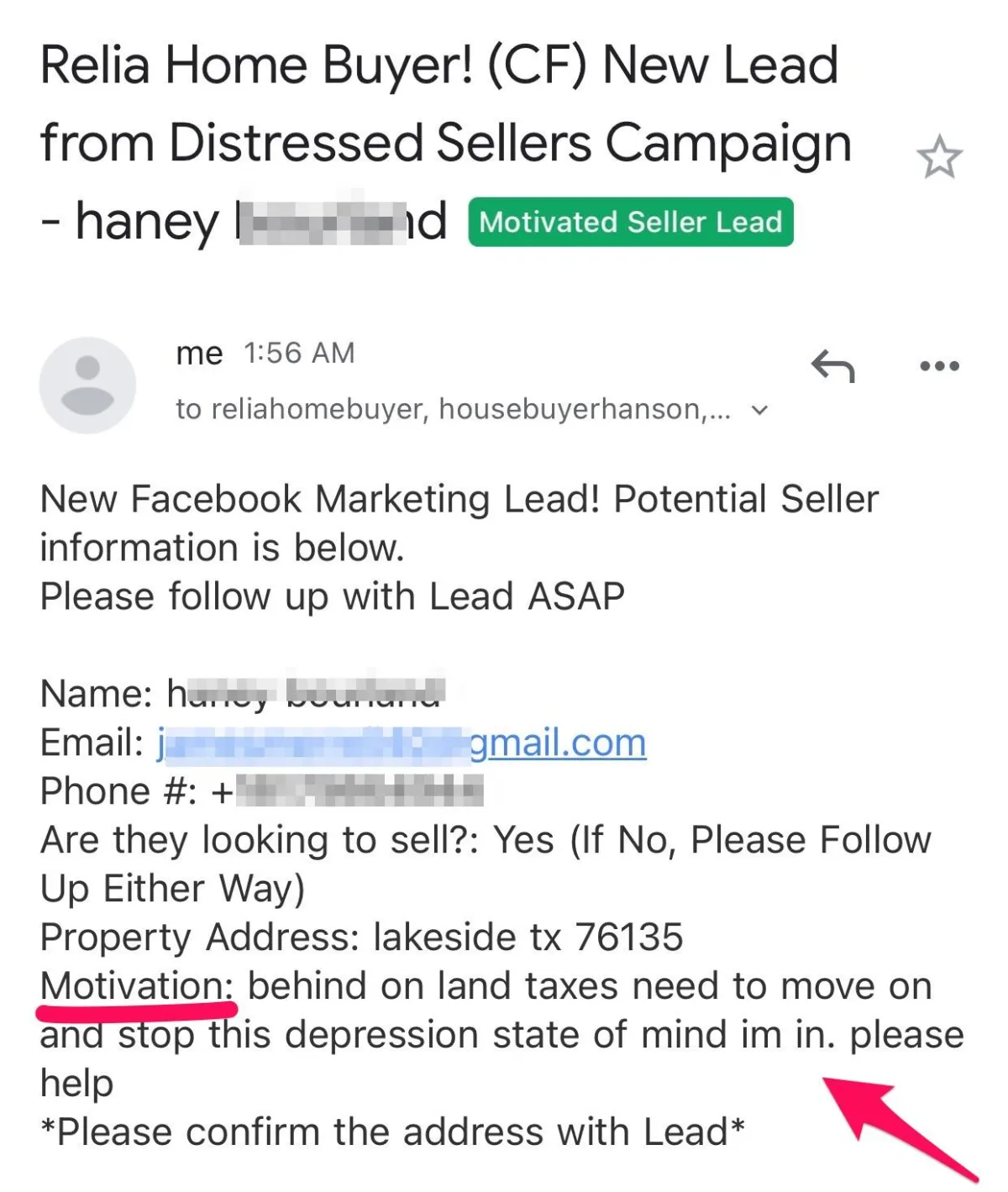Tap the blurred Name field value
The height and width of the screenshot is (1192, 1008).
pyautogui.click(x=306, y=694)
